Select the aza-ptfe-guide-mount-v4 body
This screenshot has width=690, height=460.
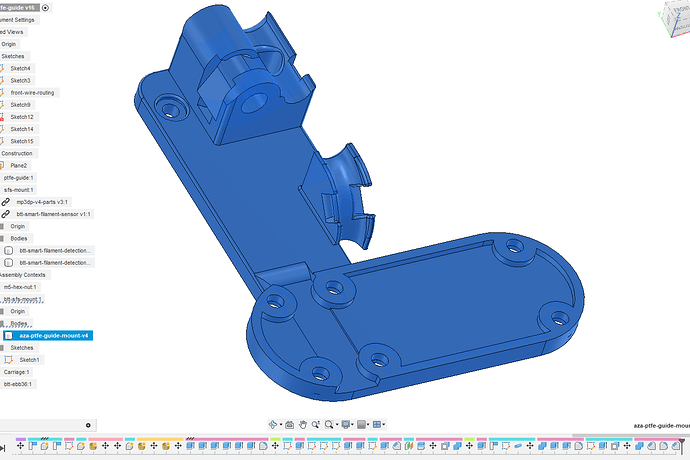[x=54, y=336]
